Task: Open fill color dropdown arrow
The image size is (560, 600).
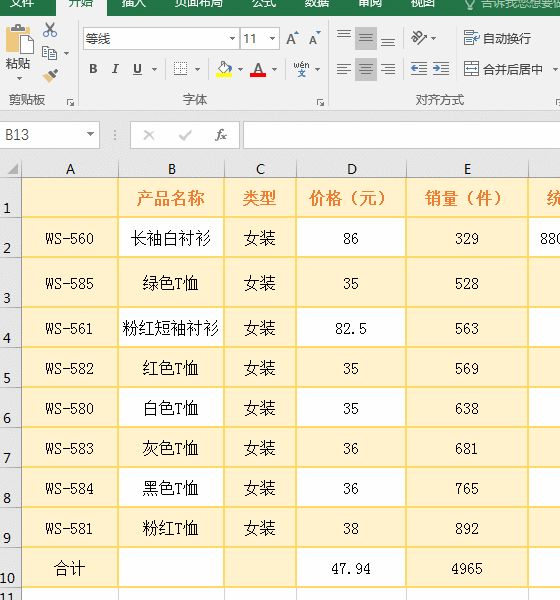Action: tap(240, 70)
